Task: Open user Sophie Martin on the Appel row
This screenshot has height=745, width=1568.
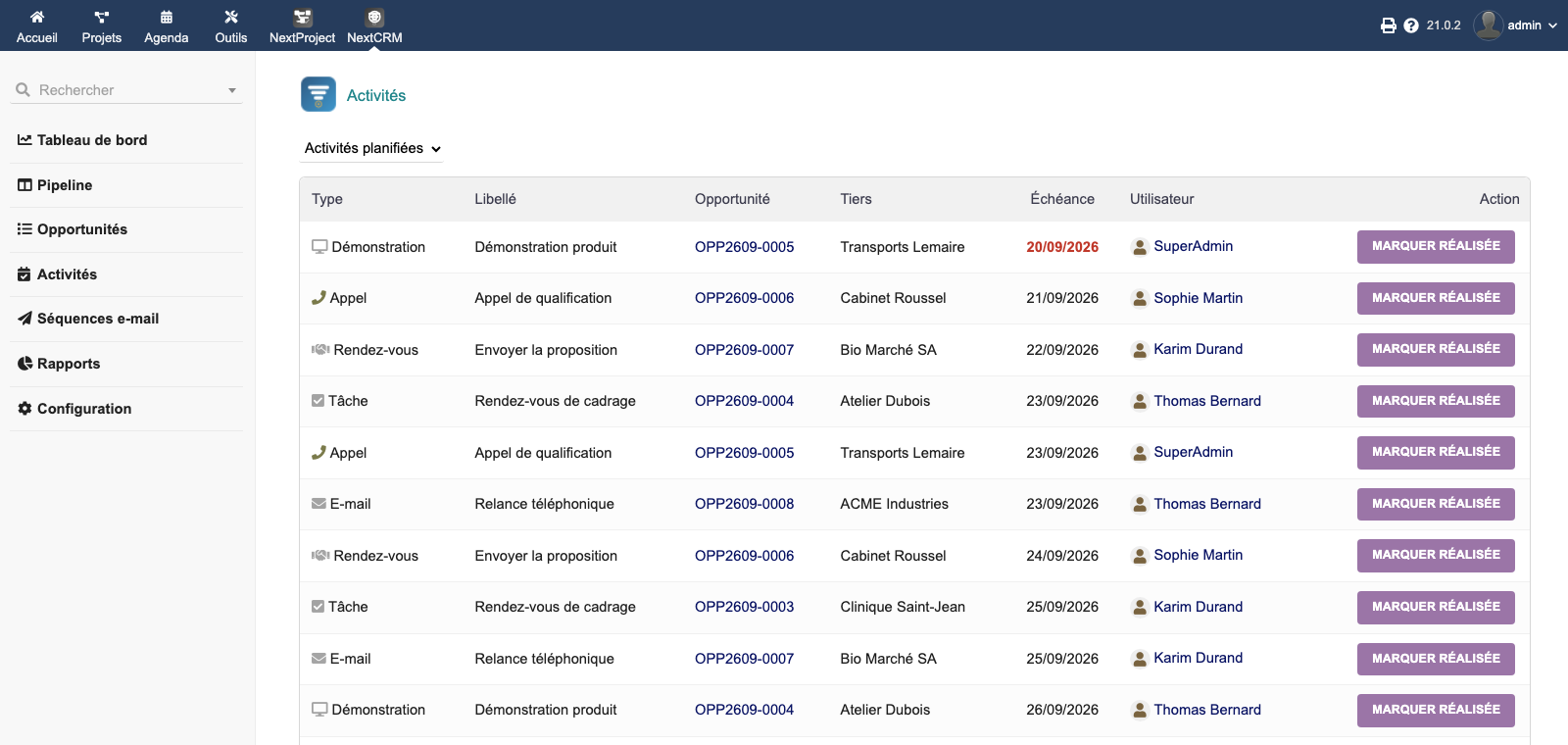Action: click(1198, 298)
